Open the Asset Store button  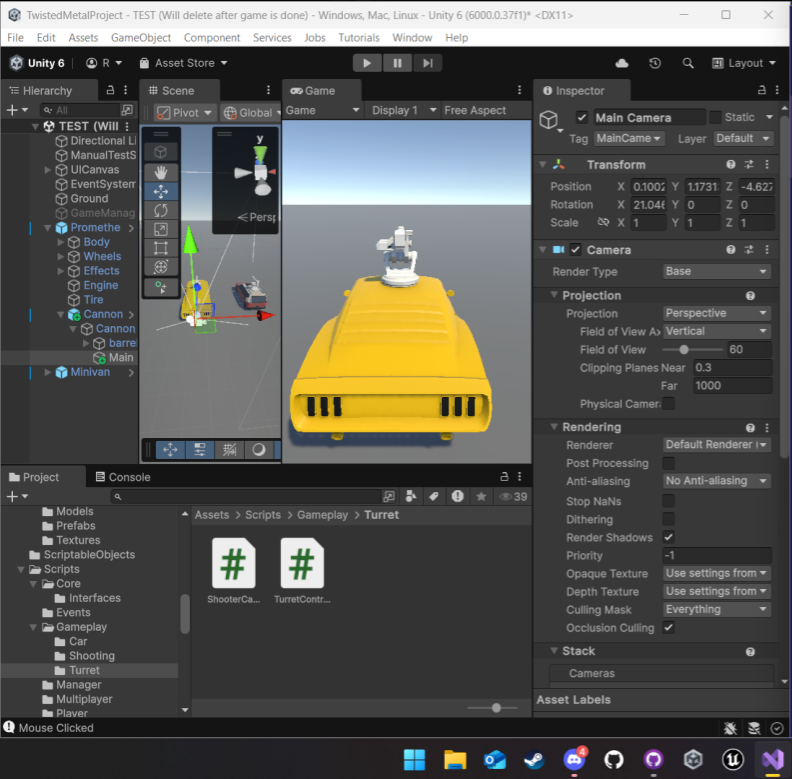tap(183, 63)
